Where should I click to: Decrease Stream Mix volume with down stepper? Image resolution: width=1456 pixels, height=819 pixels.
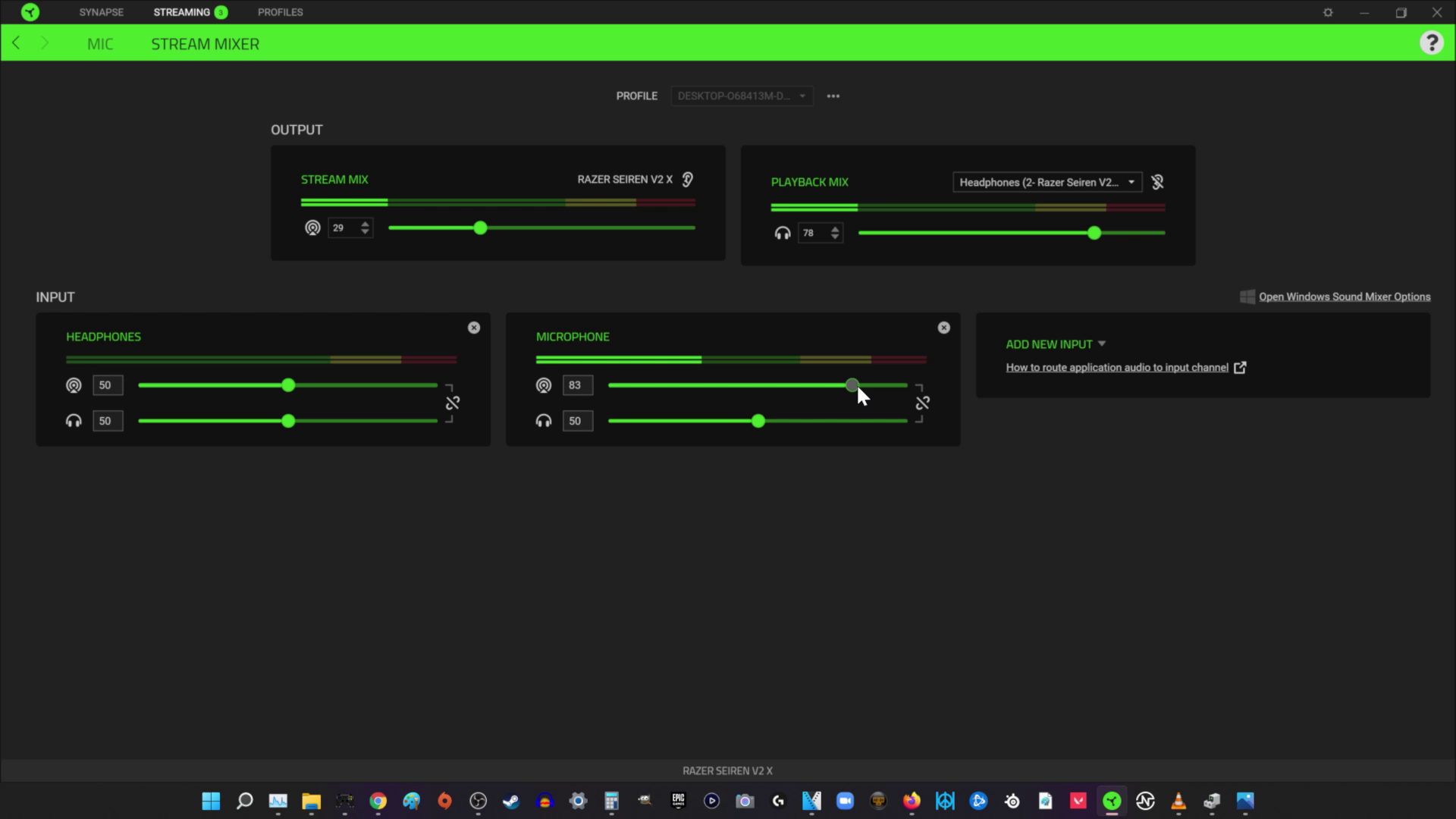point(366,232)
